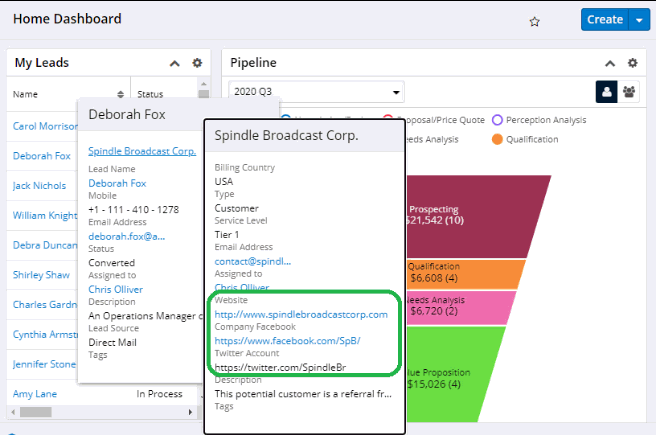The height and width of the screenshot is (435, 656).
Task: Show my pipeline with single-user icon
Action: (x=607, y=92)
